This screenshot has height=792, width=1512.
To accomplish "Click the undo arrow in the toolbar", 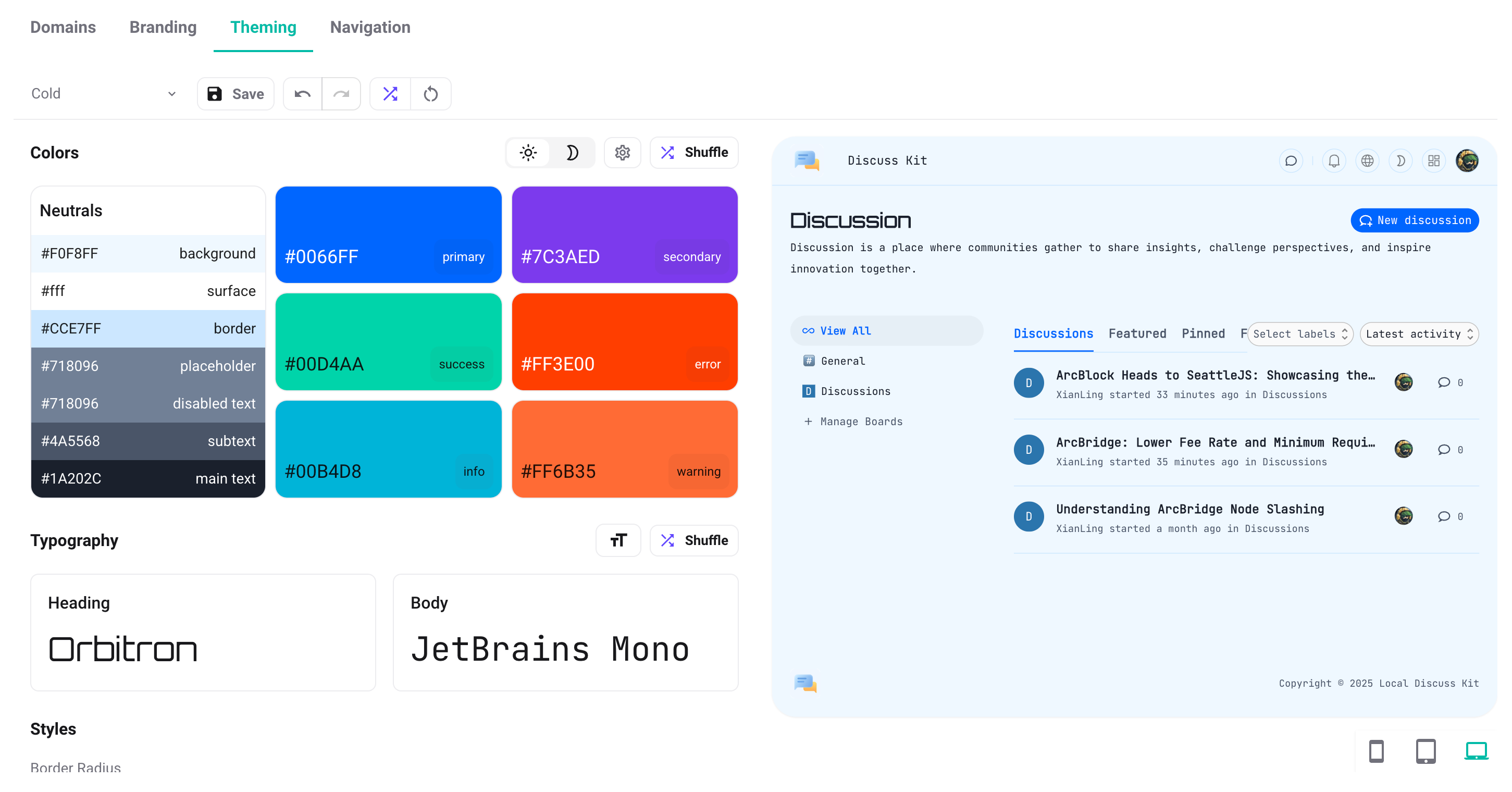I will (x=302, y=94).
